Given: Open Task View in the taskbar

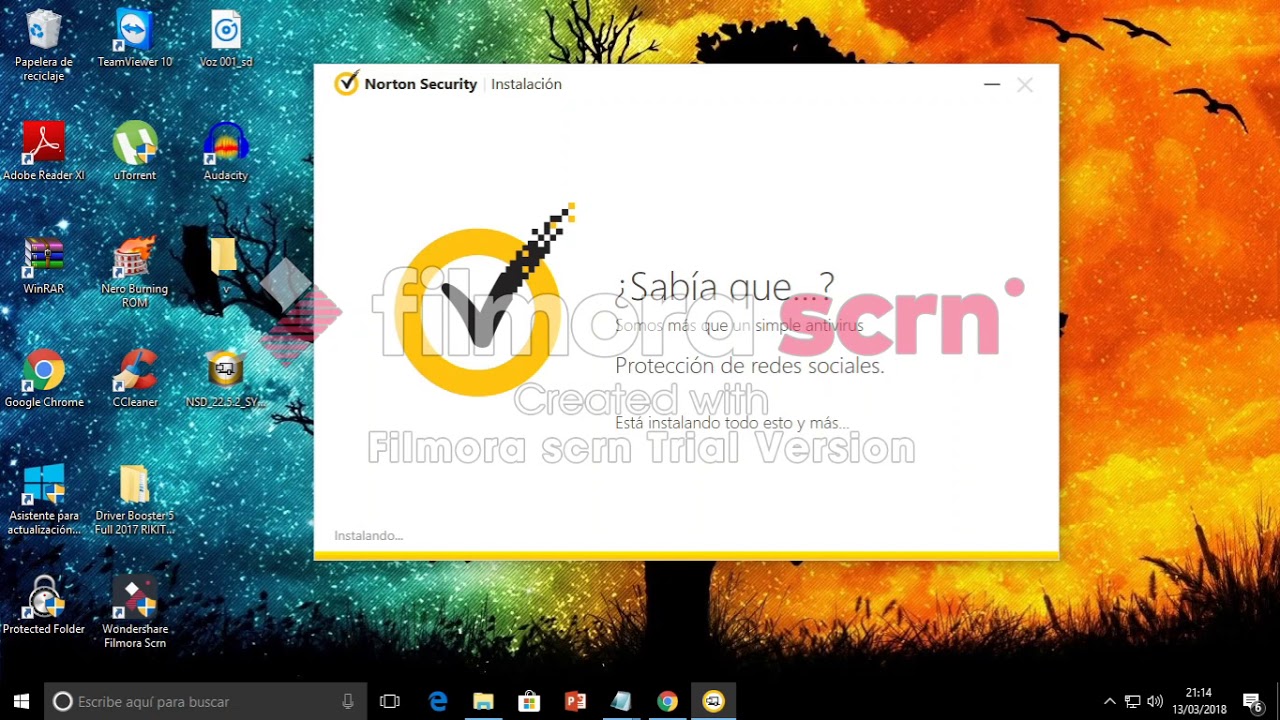Looking at the screenshot, I should pos(390,701).
